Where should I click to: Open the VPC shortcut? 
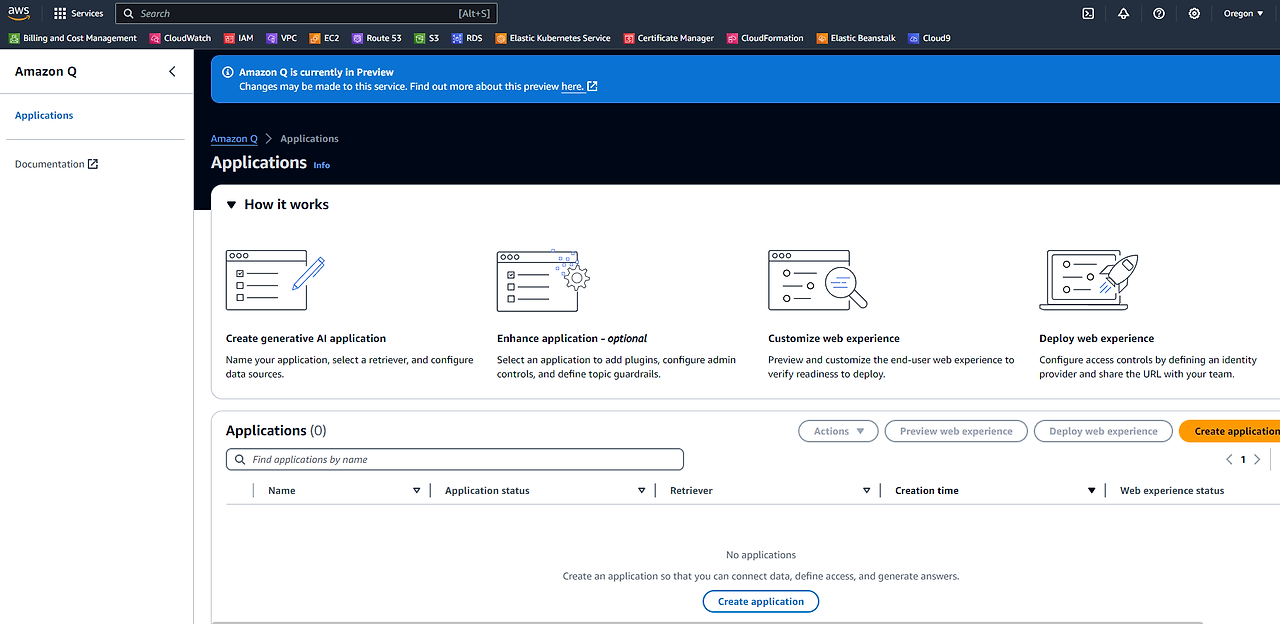click(282, 38)
